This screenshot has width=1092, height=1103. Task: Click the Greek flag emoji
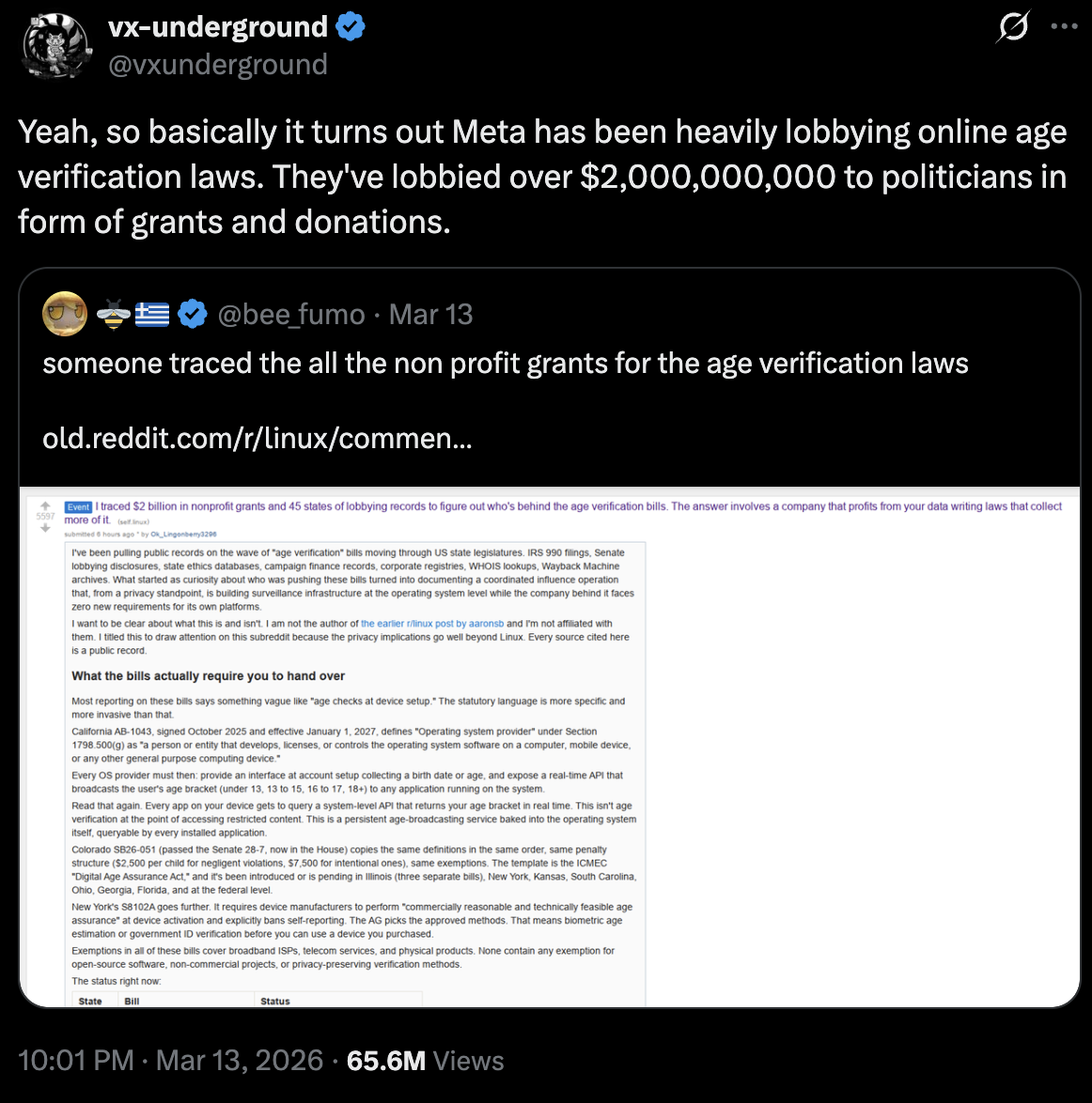click(x=152, y=314)
